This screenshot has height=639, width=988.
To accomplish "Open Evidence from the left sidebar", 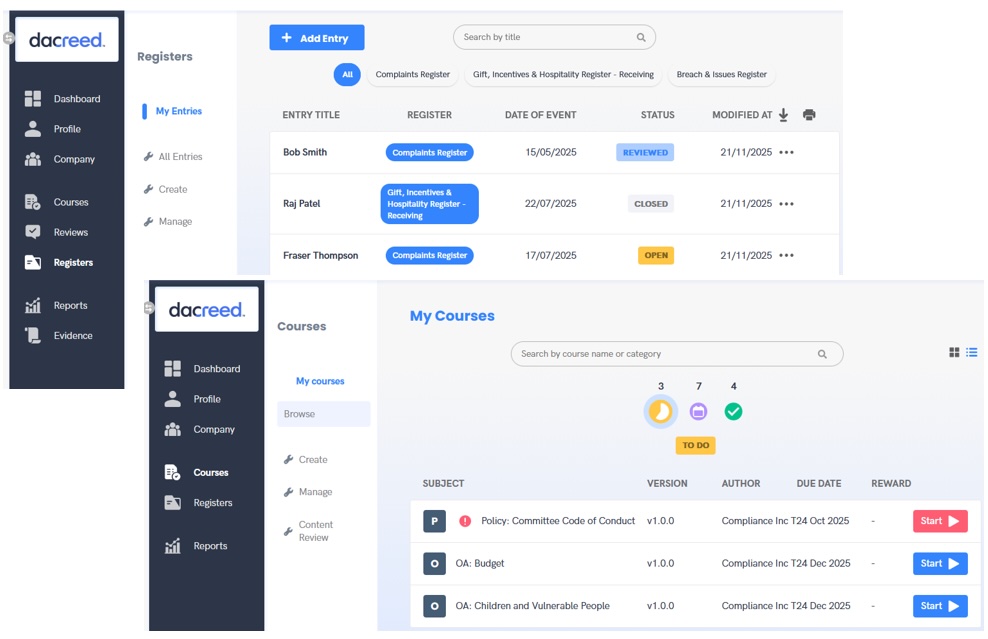I will [x=72, y=336].
